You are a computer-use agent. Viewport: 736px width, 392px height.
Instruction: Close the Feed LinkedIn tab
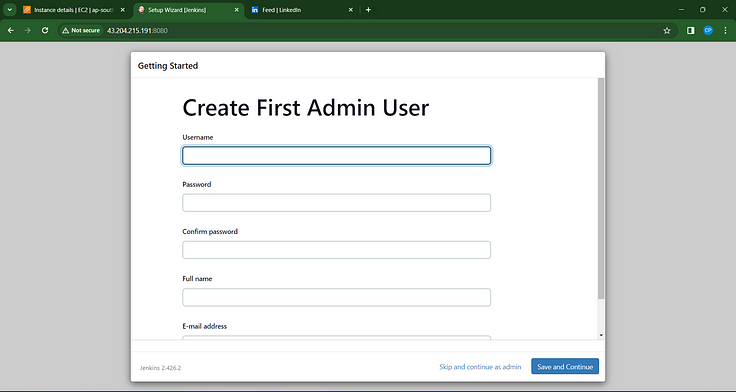click(x=351, y=10)
